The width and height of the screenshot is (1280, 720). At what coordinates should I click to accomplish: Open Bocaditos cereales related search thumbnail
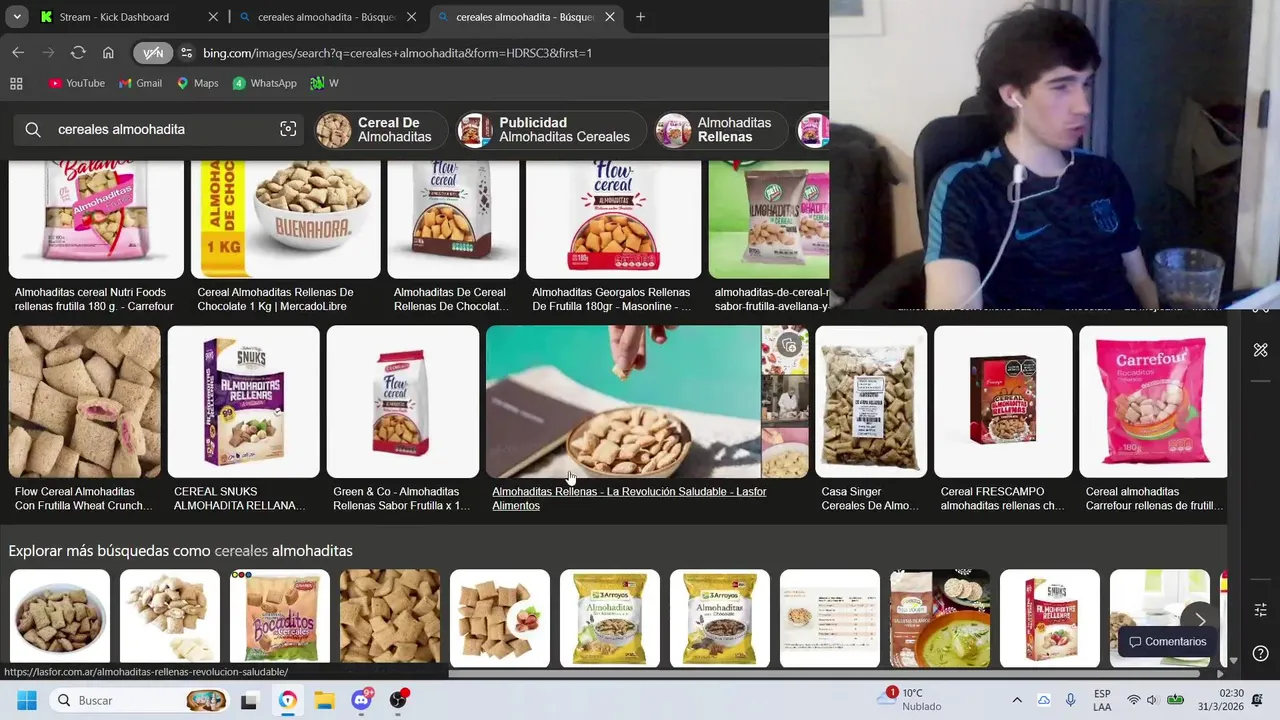point(280,618)
